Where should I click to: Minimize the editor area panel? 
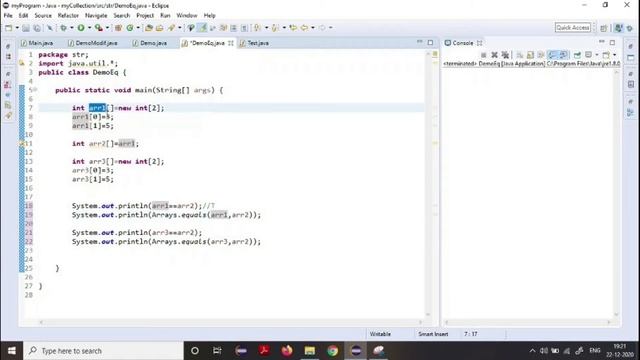pyautogui.click(x=420, y=42)
